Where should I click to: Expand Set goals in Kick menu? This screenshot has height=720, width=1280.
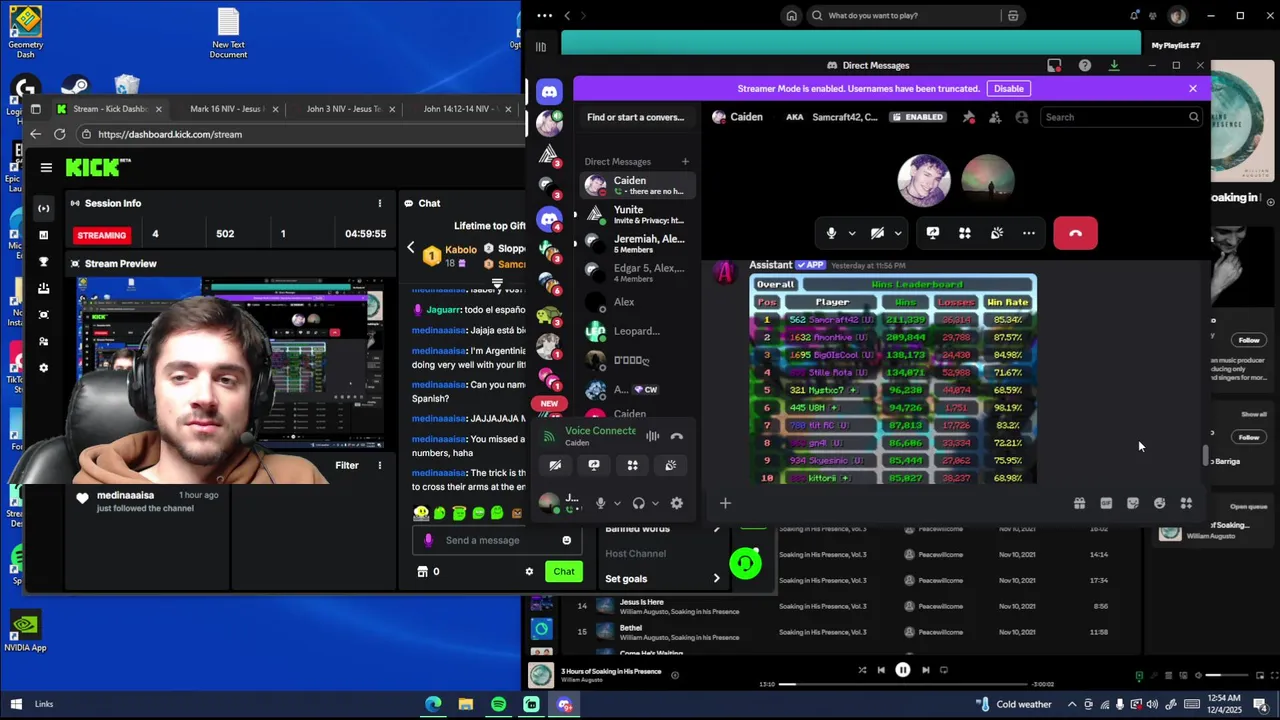tap(662, 578)
